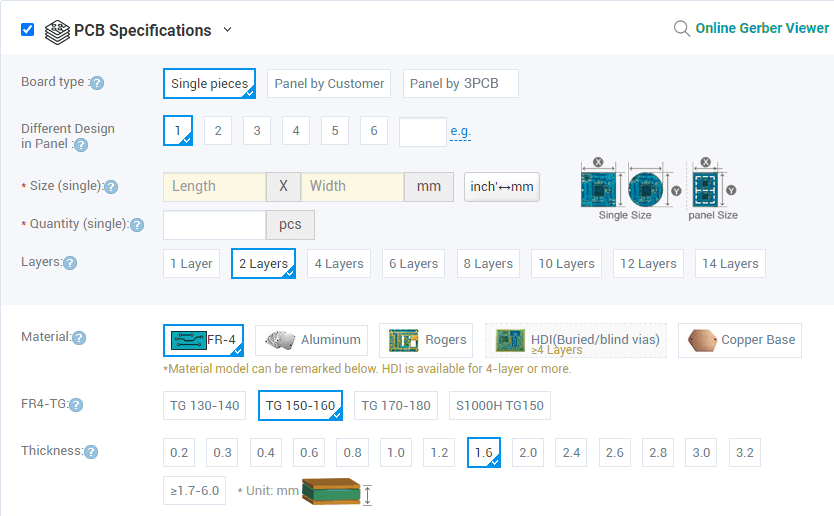
Task: Click the help icon beside Thickness label
Action: [91, 452]
